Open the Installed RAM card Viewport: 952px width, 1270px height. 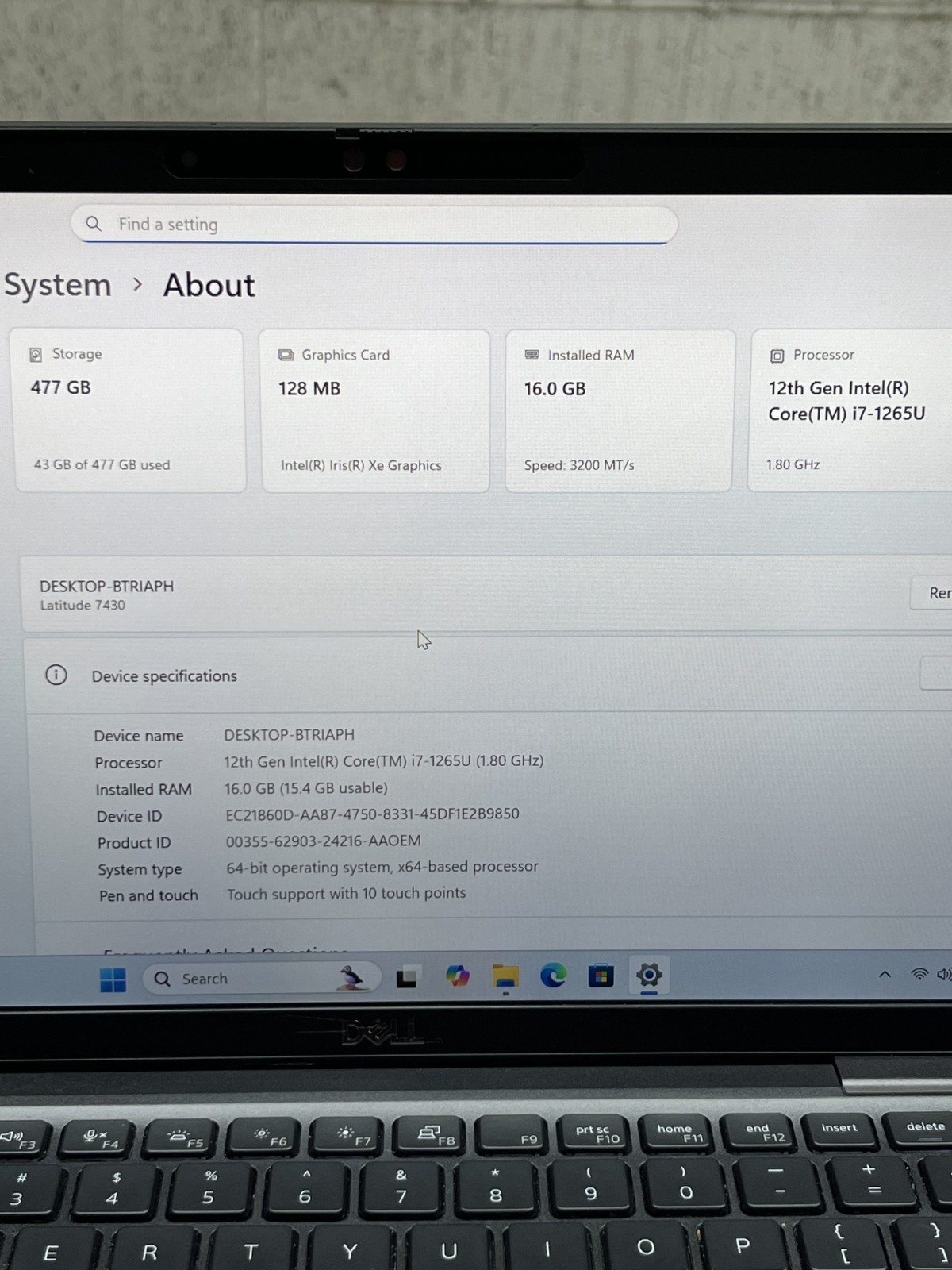619,411
